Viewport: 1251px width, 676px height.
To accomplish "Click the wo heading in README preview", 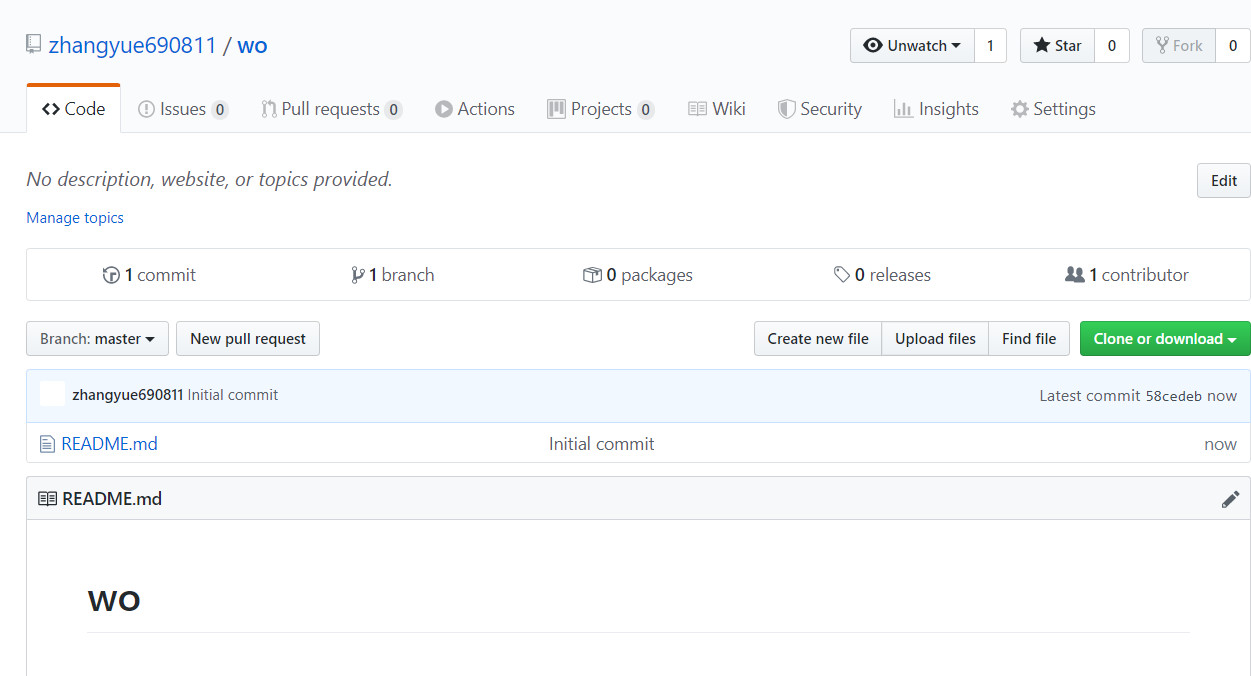I will (114, 601).
